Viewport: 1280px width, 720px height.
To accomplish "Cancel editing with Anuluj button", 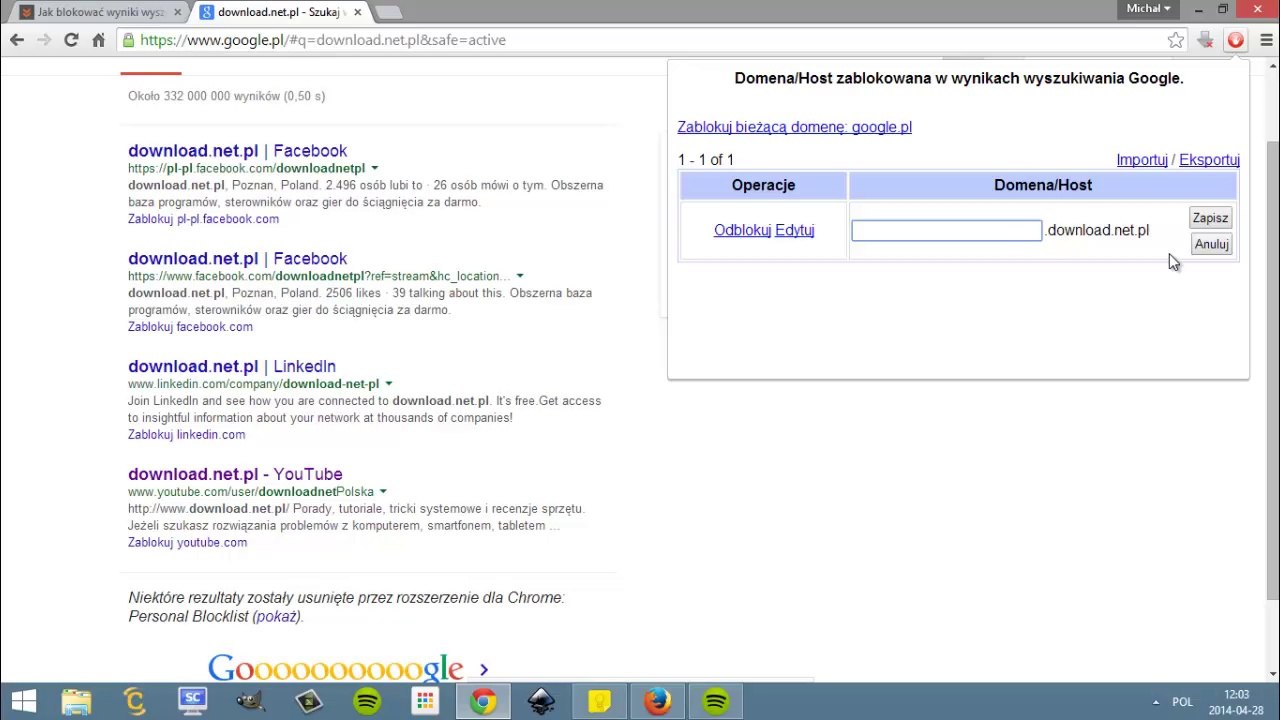I will (x=1211, y=244).
